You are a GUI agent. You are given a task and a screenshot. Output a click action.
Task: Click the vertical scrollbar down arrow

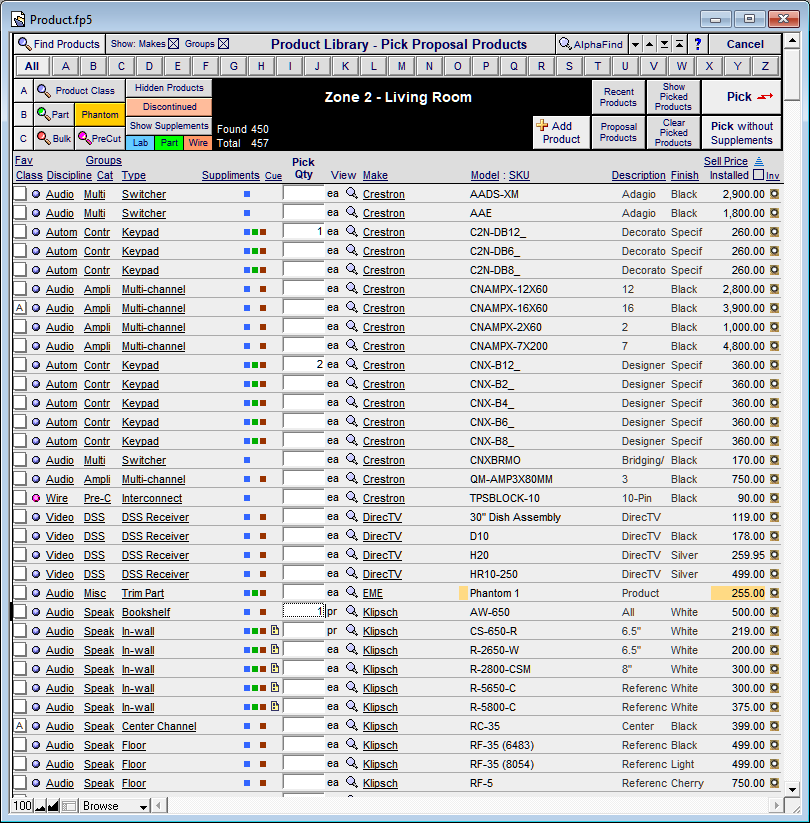point(792,789)
